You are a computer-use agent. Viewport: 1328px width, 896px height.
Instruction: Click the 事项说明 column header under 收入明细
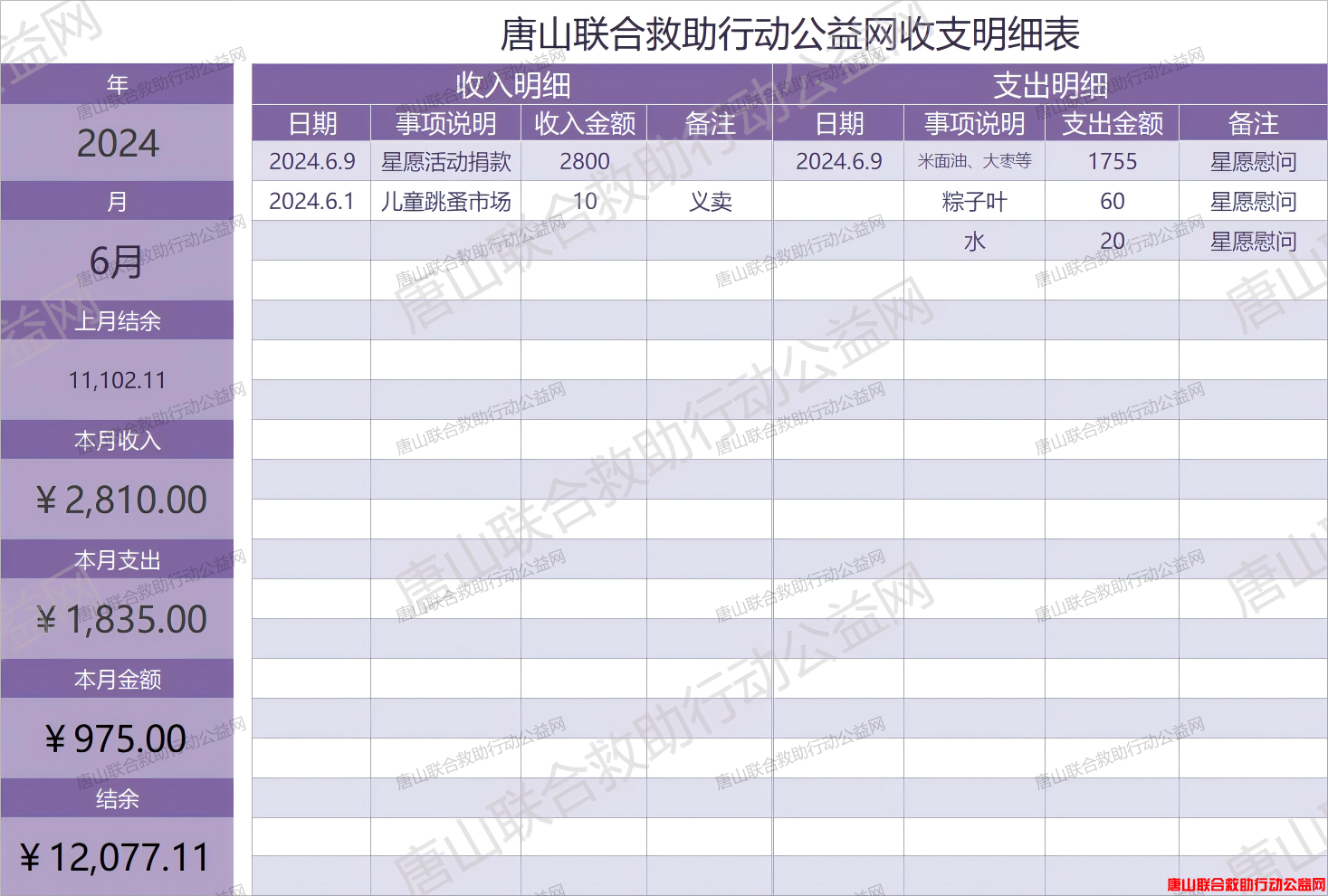445,123
